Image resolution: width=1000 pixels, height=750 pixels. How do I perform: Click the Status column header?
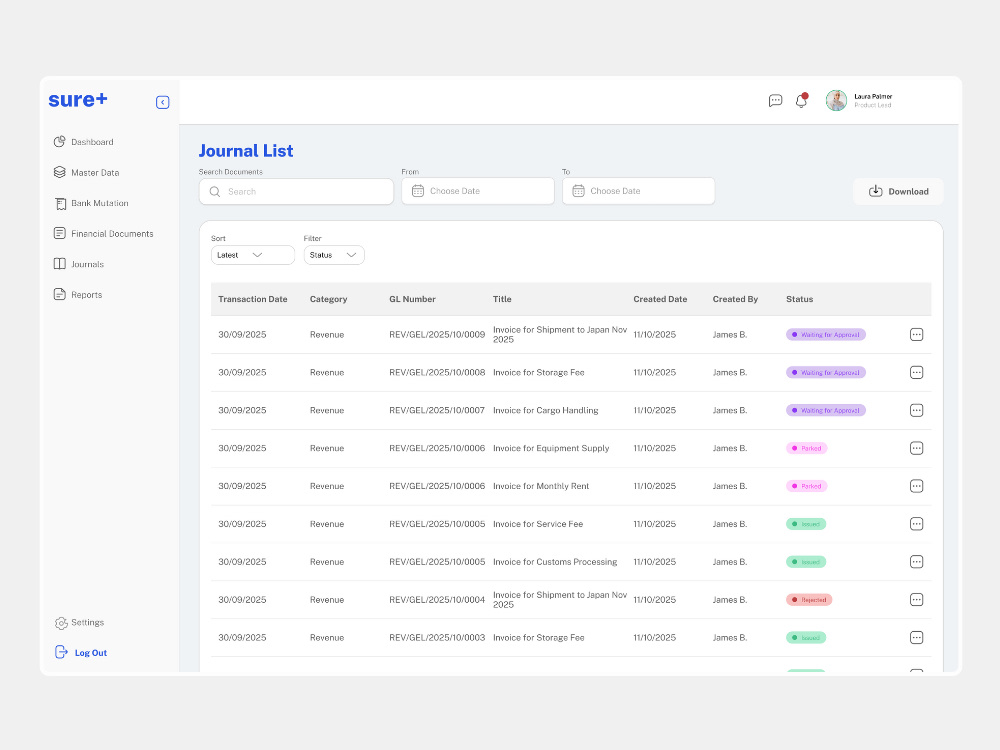(x=799, y=299)
